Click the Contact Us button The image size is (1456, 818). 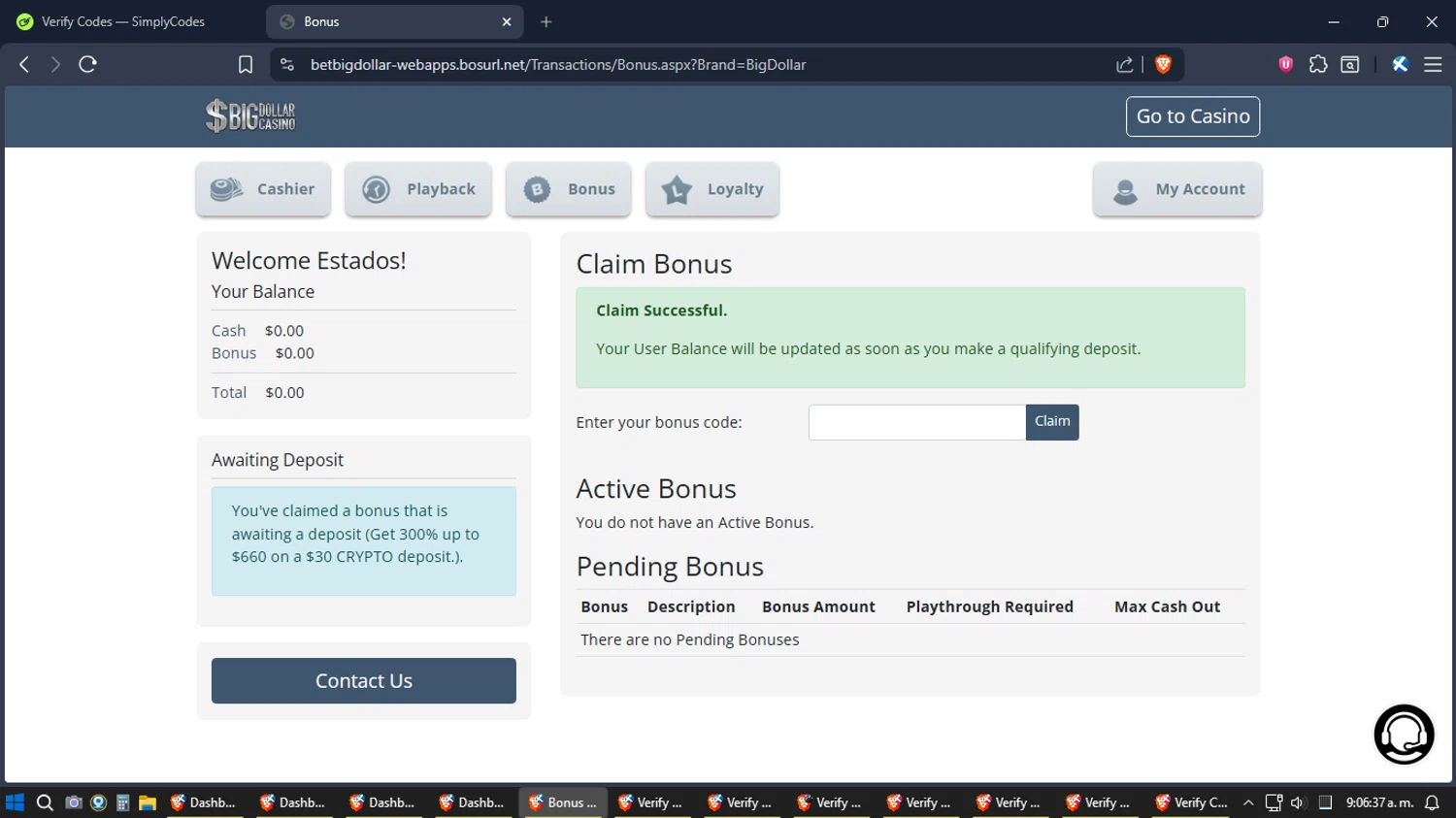364,680
